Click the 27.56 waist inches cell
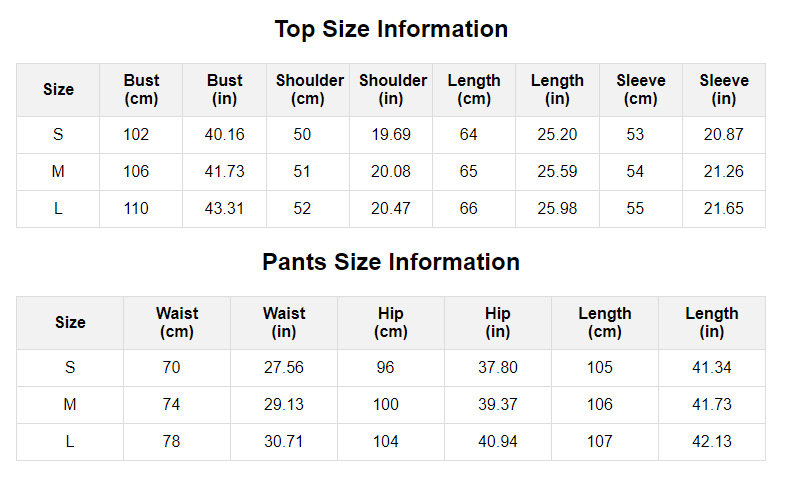The width and height of the screenshot is (804, 480). (x=283, y=368)
